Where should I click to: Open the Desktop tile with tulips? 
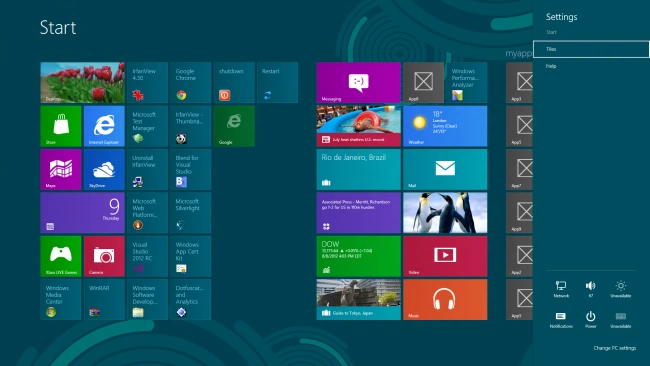(x=82, y=82)
